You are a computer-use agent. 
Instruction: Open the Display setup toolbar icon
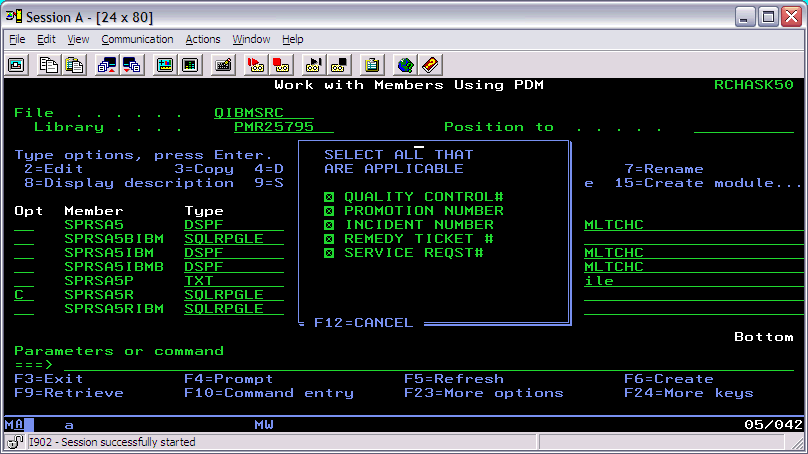pos(165,65)
